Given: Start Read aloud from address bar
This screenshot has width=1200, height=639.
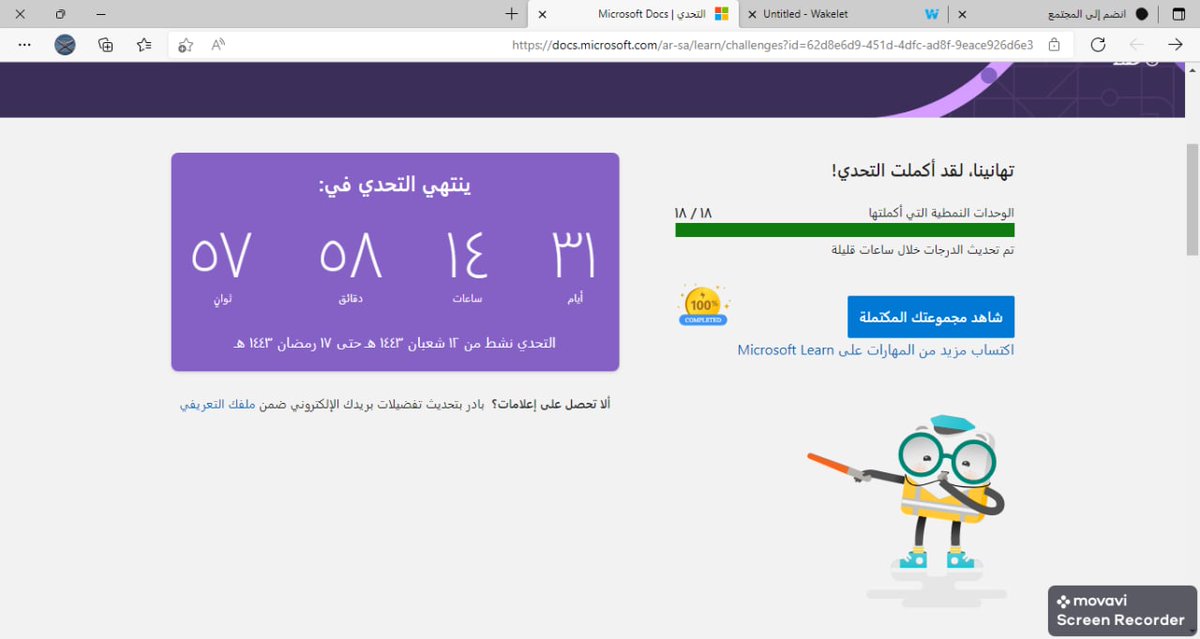Looking at the screenshot, I should click(x=218, y=45).
